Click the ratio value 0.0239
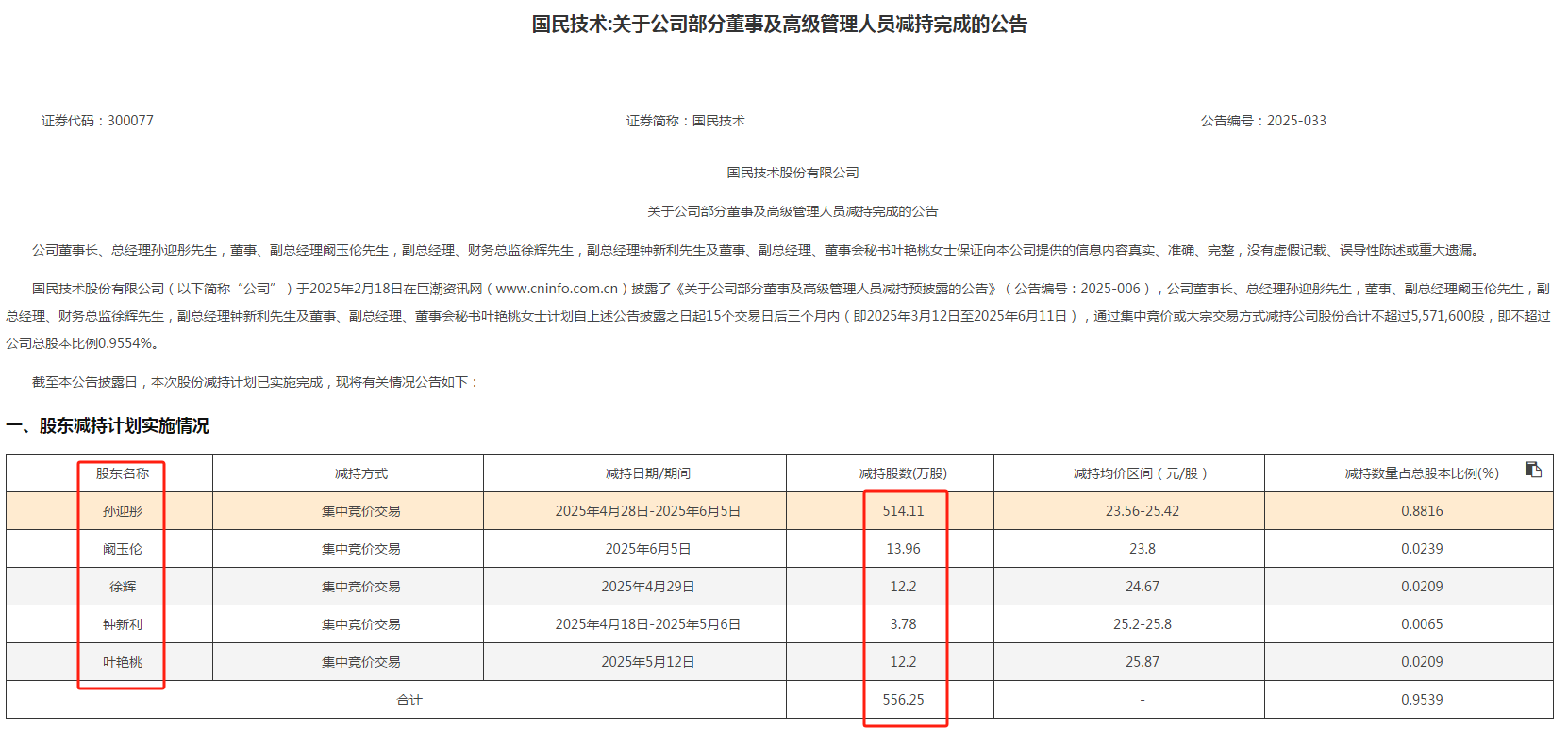Screen dimensions: 1568x746 point(1422,549)
